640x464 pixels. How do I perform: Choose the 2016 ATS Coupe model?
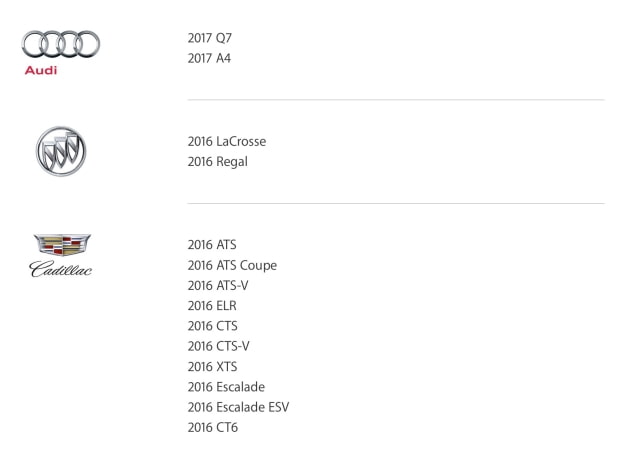[x=232, y=265]
